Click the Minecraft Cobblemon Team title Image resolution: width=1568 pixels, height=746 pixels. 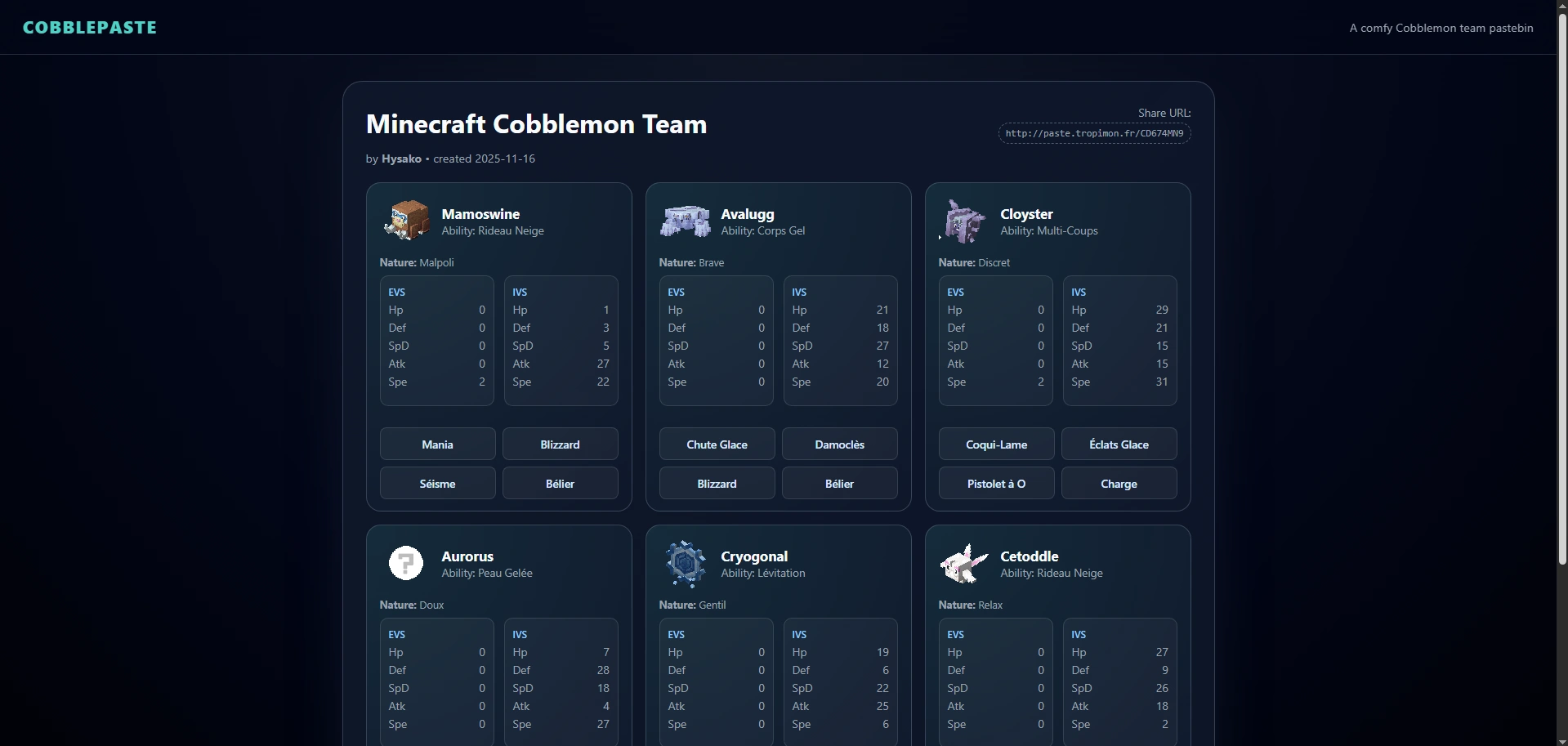click(536, 124)
